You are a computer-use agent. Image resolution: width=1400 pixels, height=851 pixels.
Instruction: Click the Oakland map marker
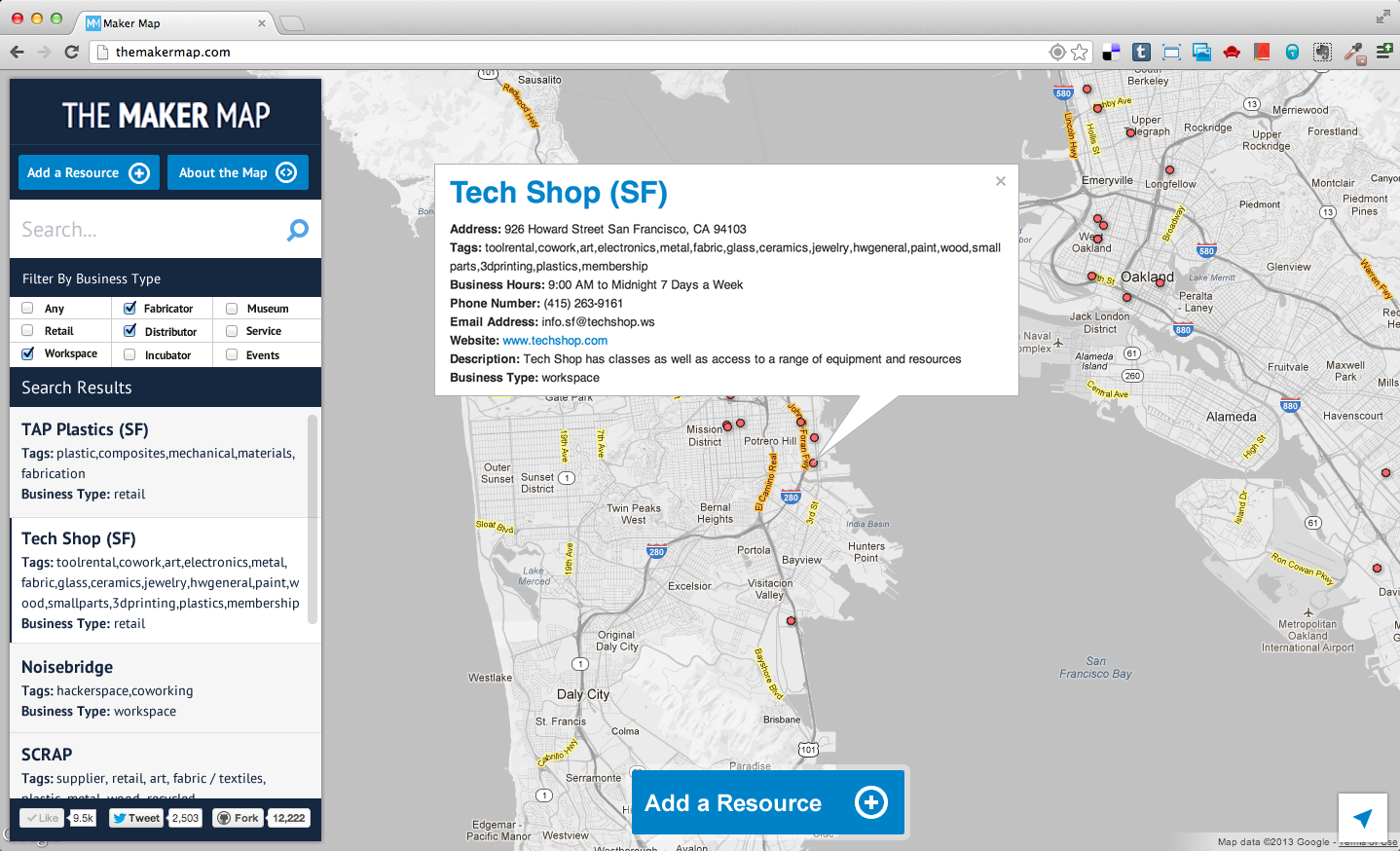coord(1160,282)
